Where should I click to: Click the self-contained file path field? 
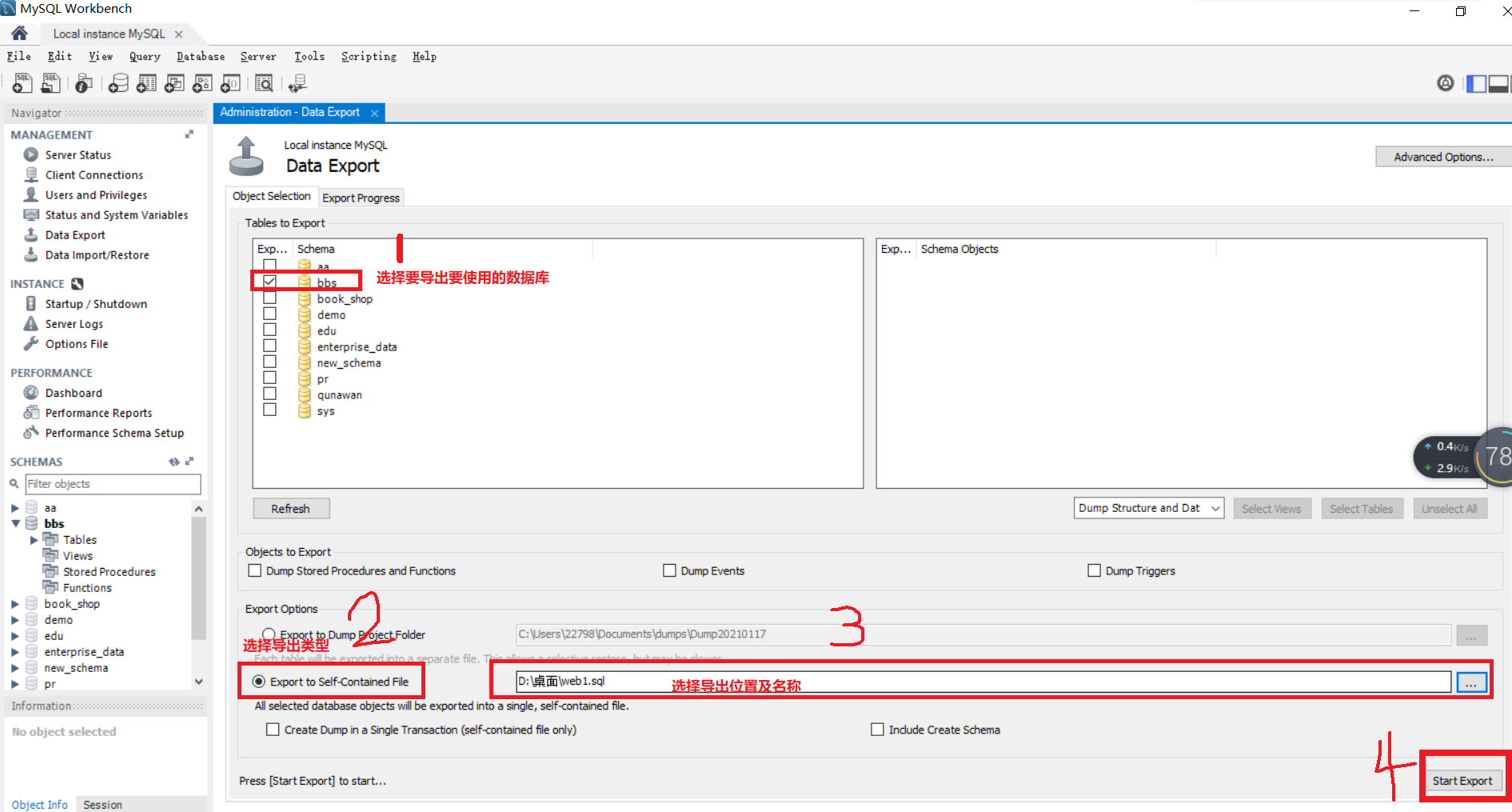[x=983, y=682]
